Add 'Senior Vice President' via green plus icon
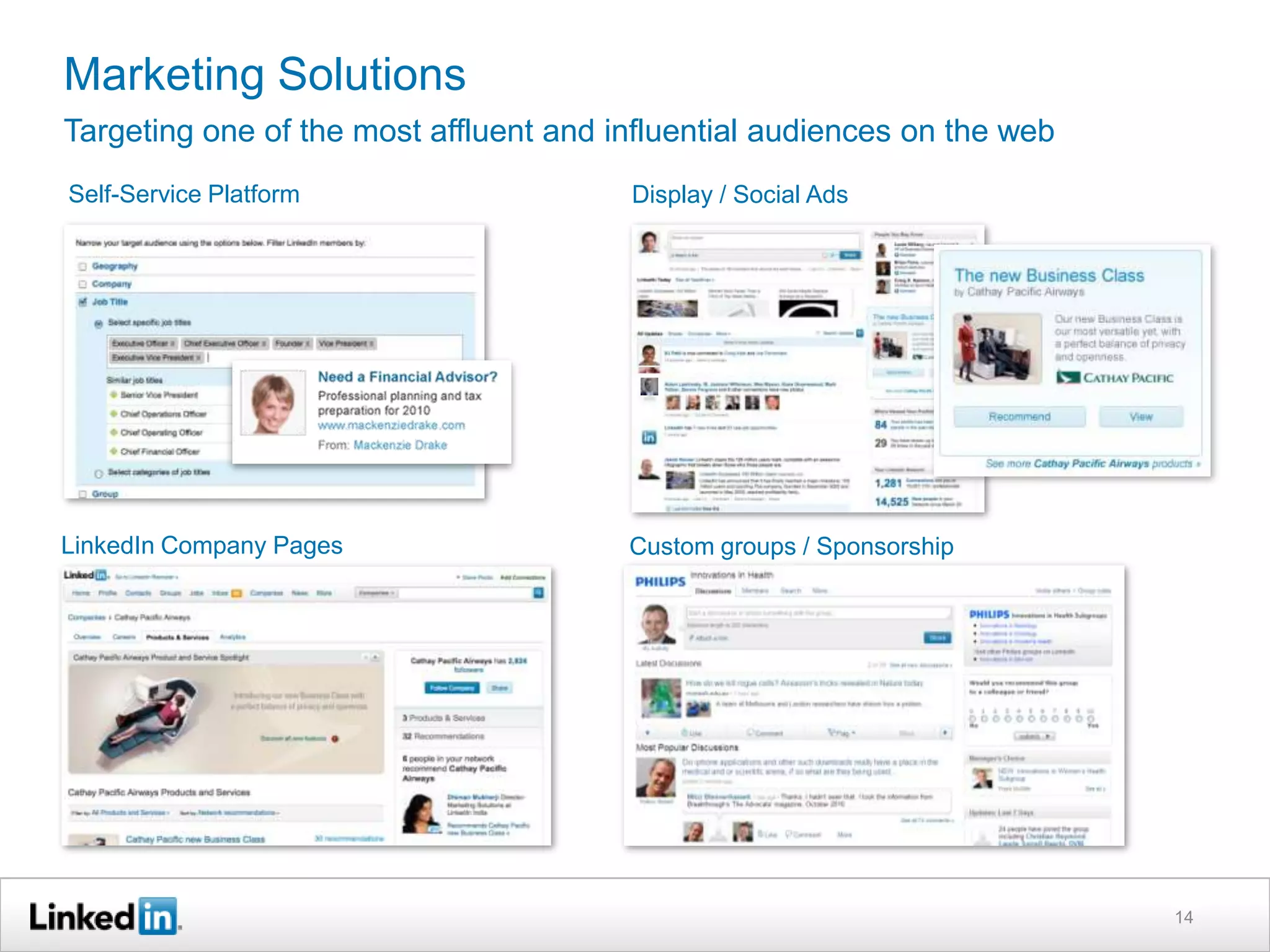The width and height of the screenshot is (1270, 952). [x=113, y=395]
